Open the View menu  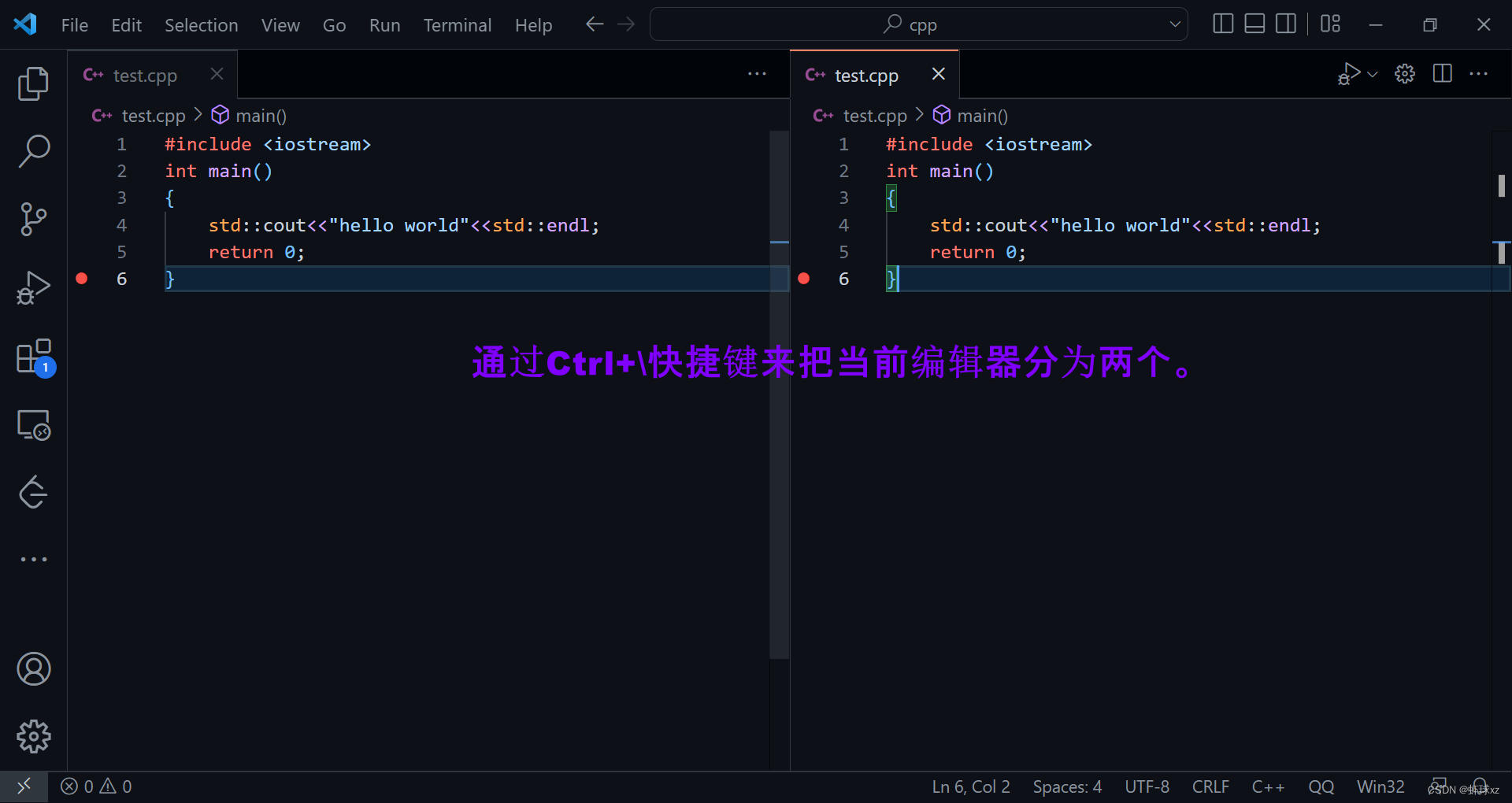(280, 25)
